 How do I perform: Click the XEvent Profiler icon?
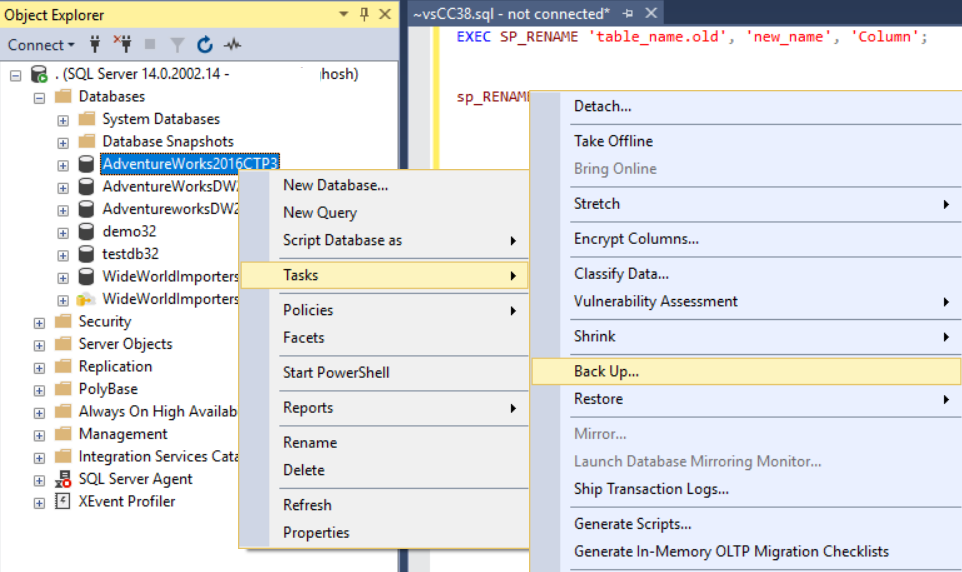[63, 502]
